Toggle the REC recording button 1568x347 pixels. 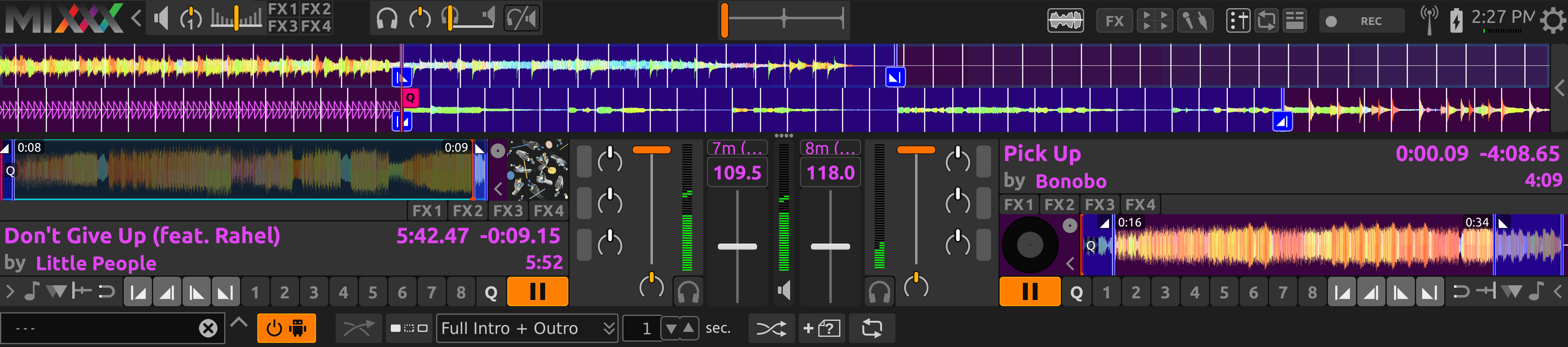click(1361, 21)
